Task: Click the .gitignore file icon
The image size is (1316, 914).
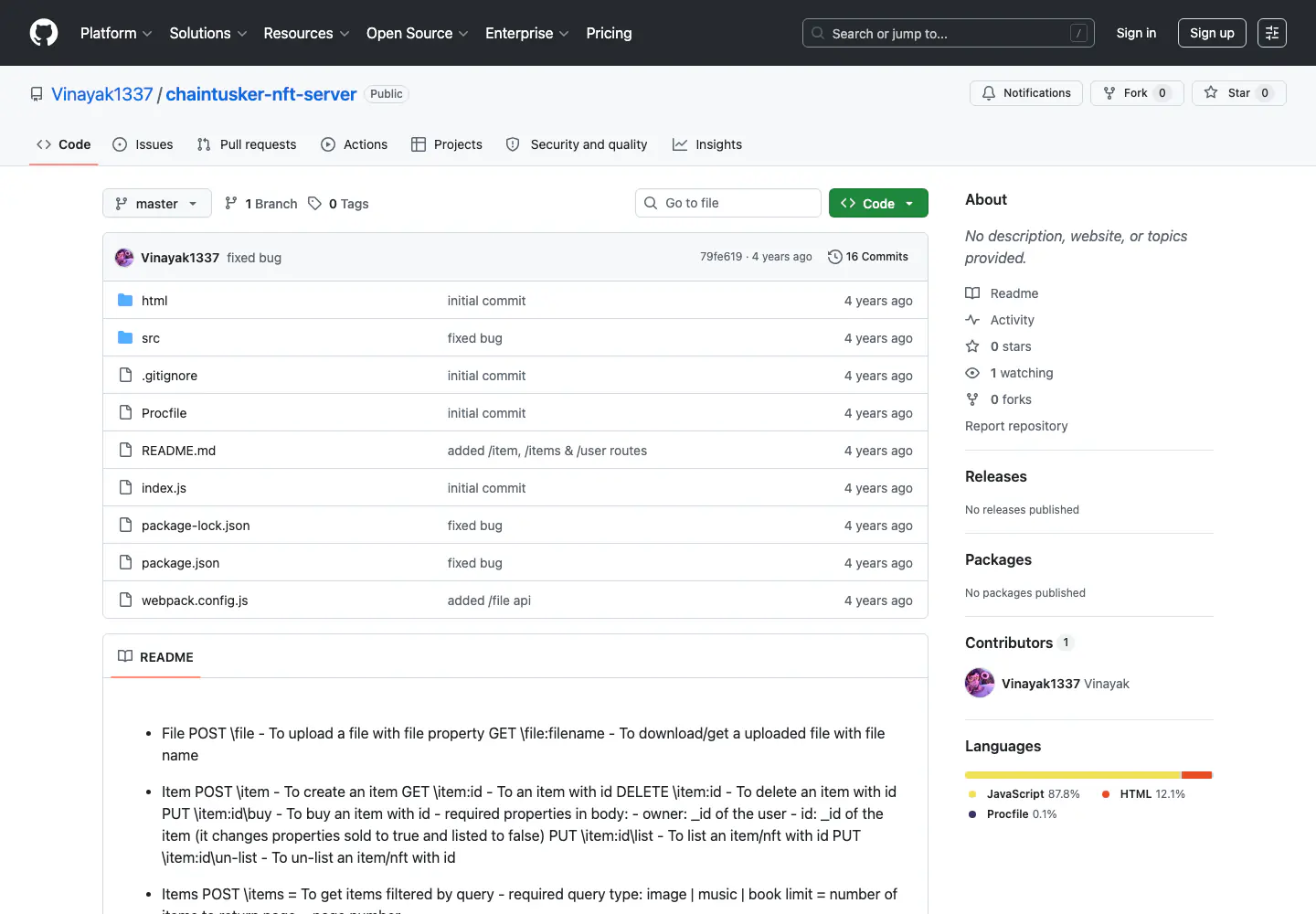Action: tap(125, 376)
